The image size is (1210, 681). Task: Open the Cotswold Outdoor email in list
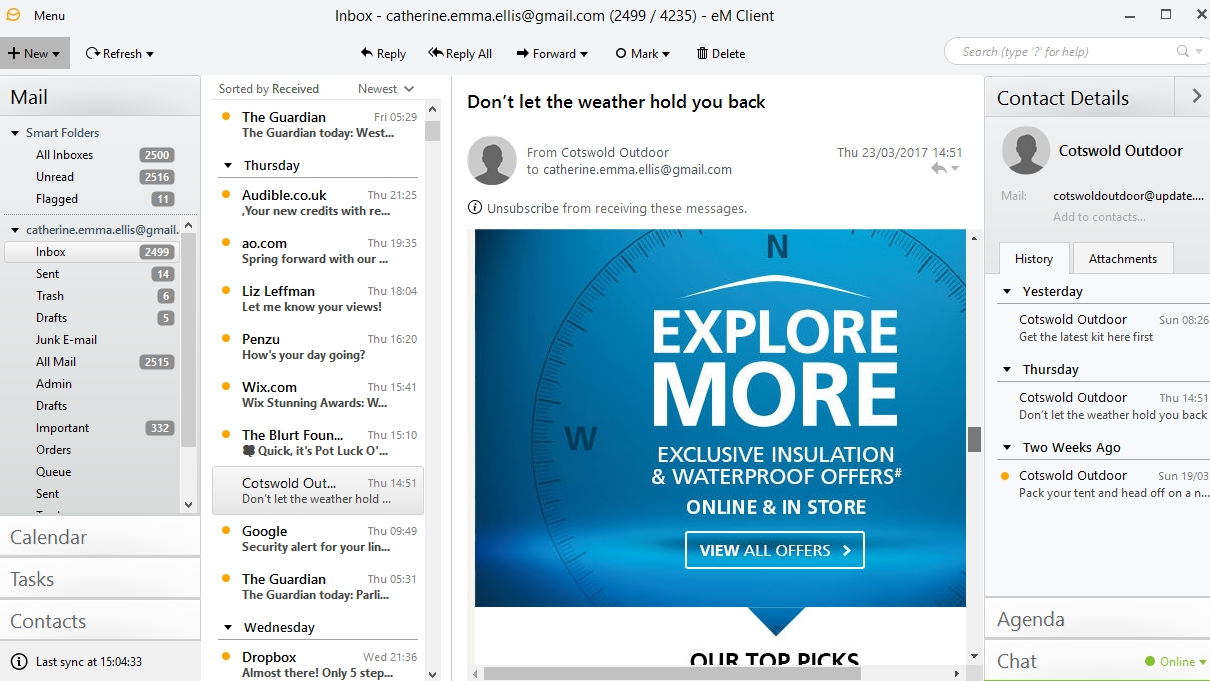(x=318, y=491)
